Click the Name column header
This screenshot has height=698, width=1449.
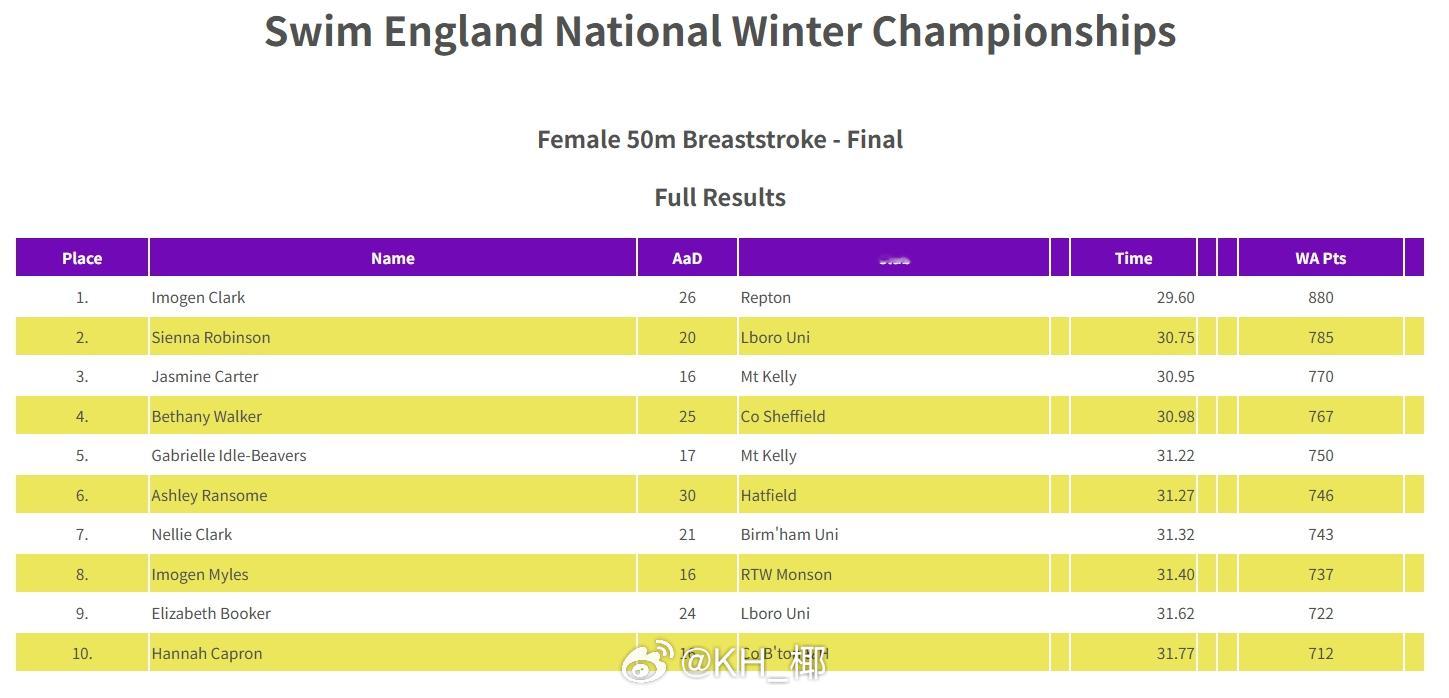point(392,258)
